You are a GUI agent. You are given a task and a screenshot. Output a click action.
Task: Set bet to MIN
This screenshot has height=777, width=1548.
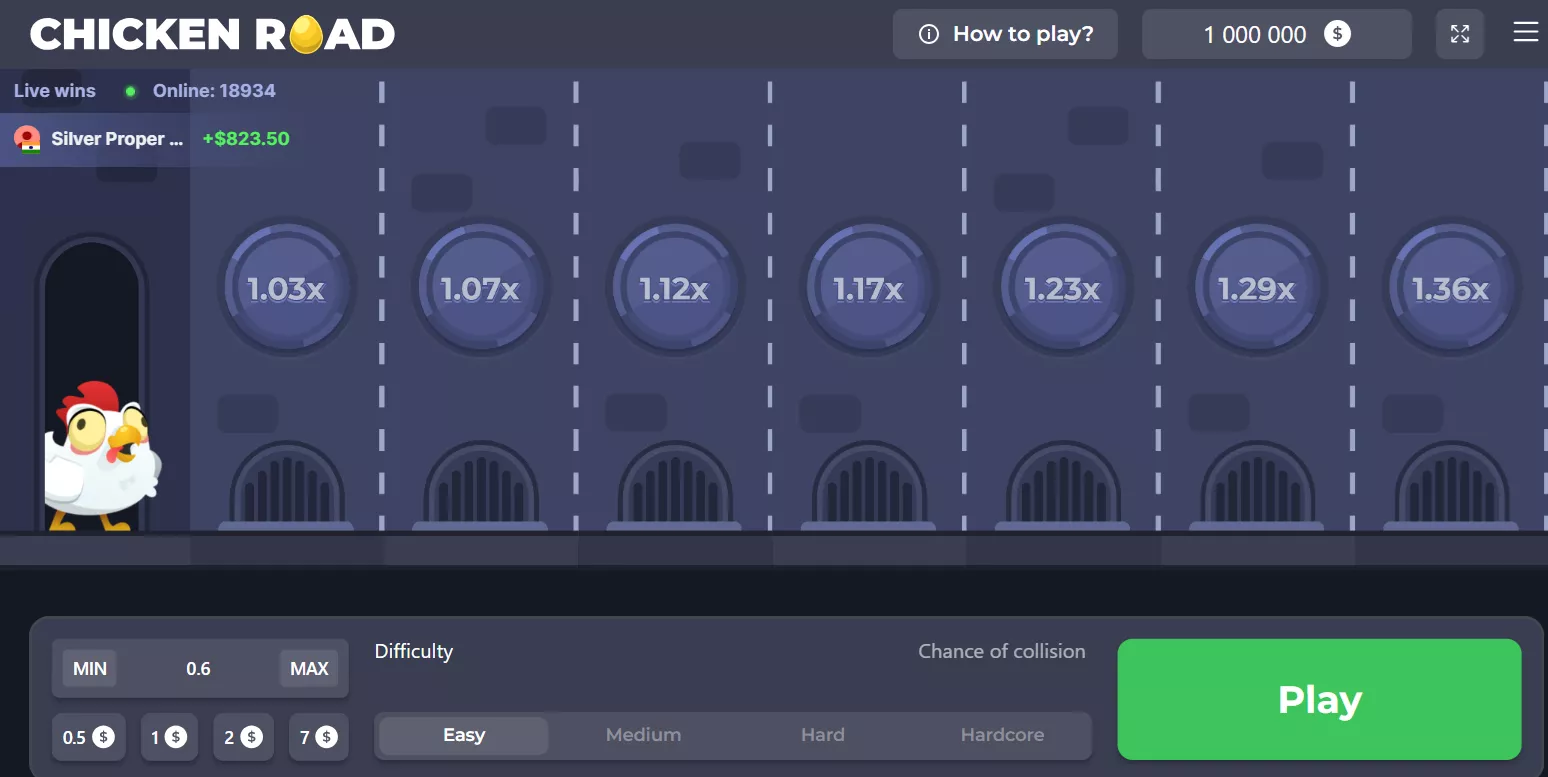pyautogui.click(x=90, y=669)
